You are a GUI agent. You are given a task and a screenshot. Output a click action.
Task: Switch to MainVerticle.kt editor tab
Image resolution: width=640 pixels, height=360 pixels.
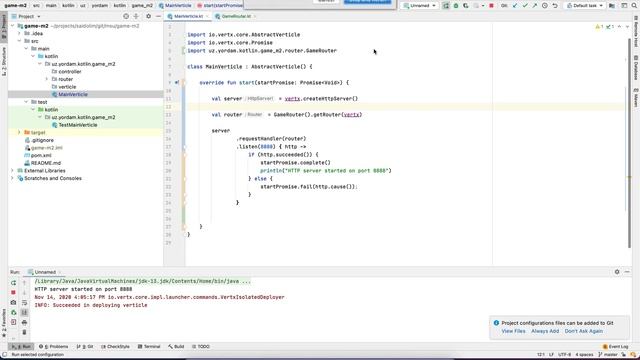(x=188, y=16)
